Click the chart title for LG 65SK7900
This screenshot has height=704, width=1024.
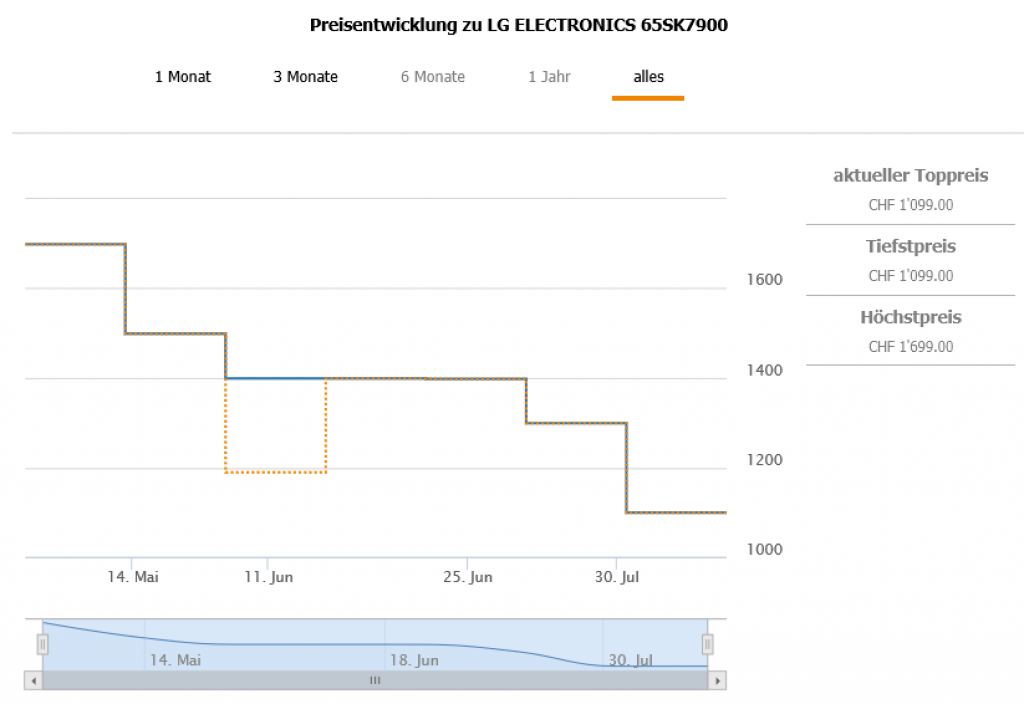point(519,25)
